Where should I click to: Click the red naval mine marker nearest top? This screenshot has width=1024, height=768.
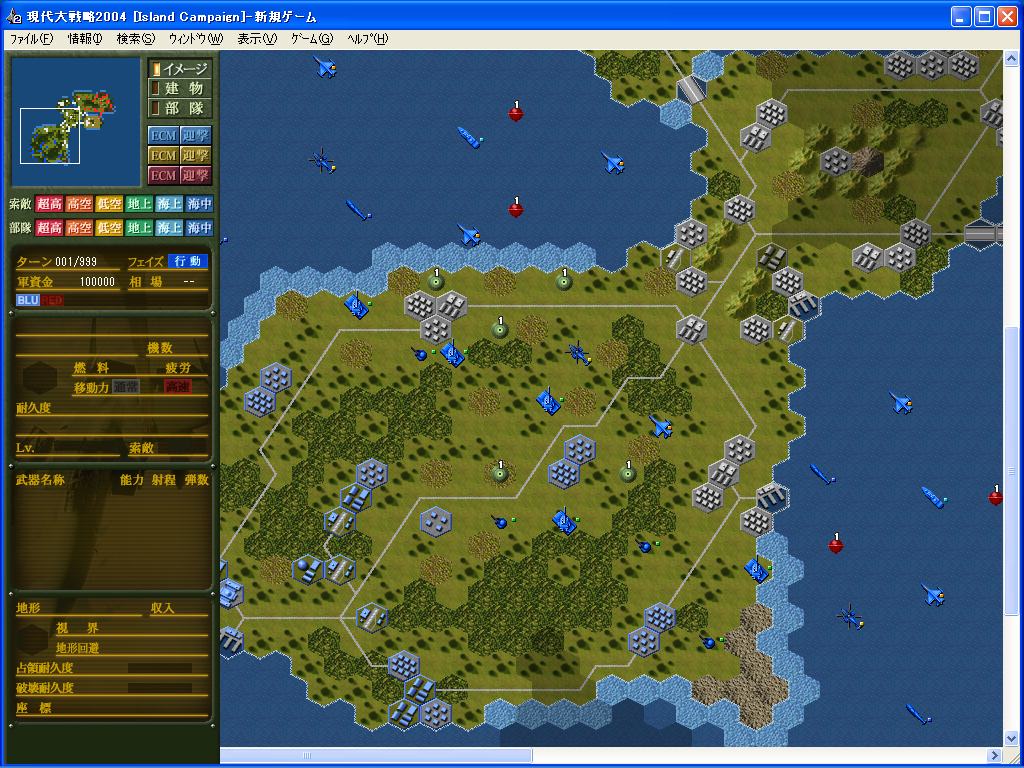click(516, 113)
